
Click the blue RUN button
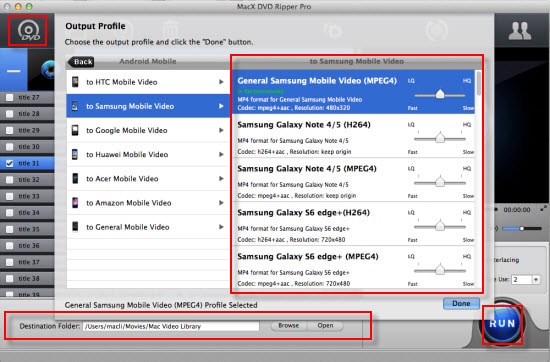(x=502, y=323)
